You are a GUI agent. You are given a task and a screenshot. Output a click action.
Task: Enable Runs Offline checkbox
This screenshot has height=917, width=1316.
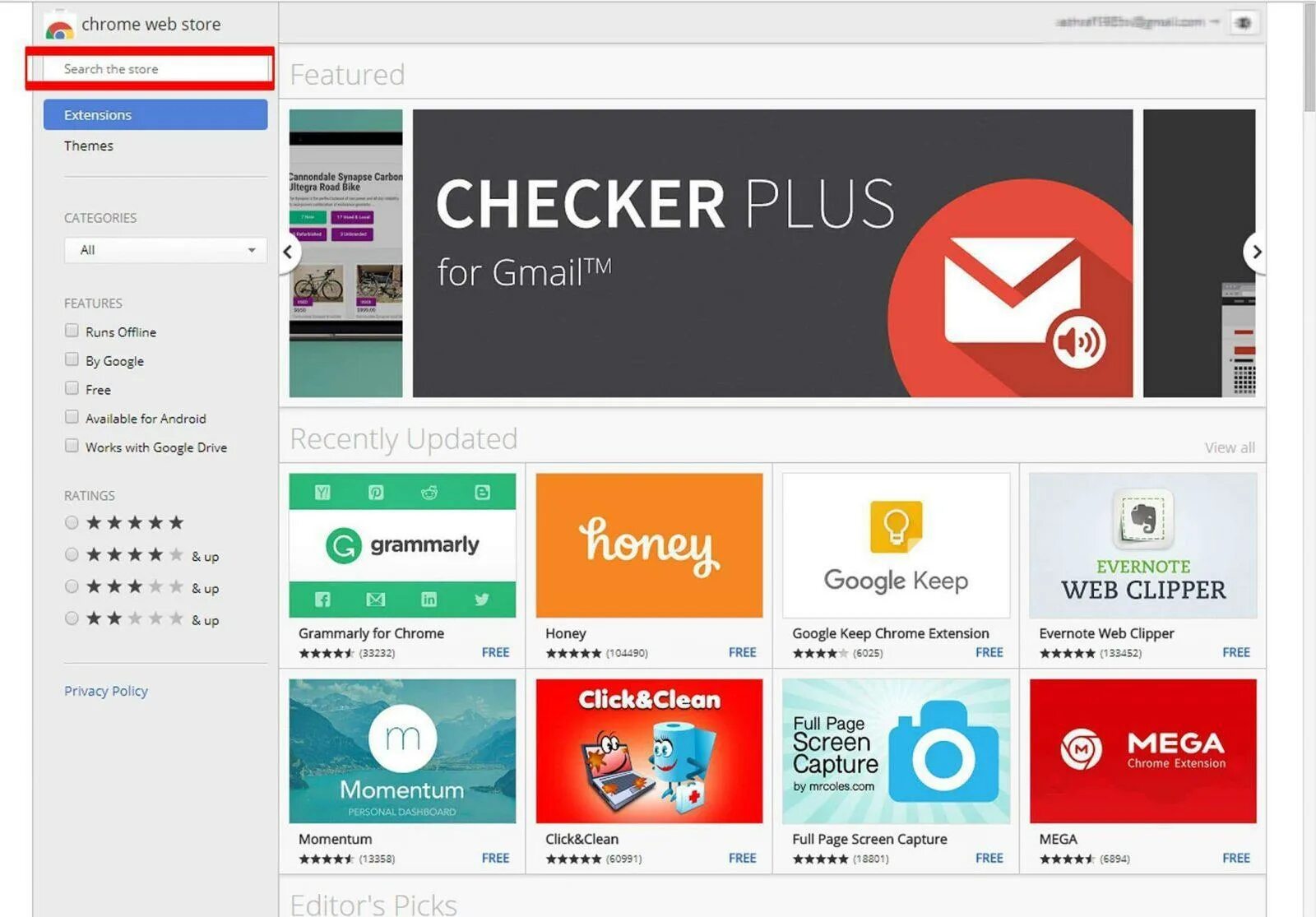(72, 331)
